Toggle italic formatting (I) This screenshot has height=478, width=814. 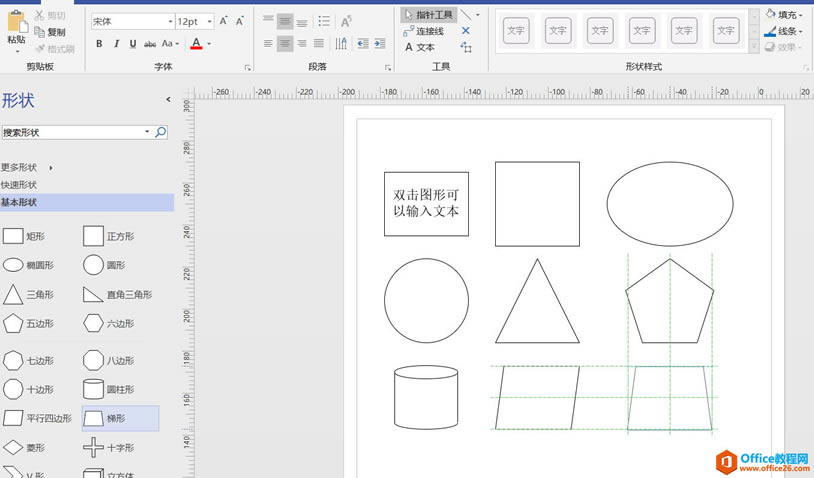point(116,44)
